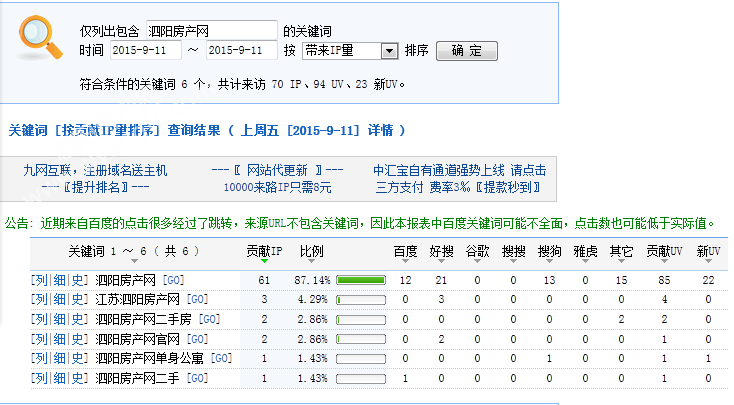The image size is (734, 405).
Task: Click the 87.14% green progress bar
Action: point(359,280)
